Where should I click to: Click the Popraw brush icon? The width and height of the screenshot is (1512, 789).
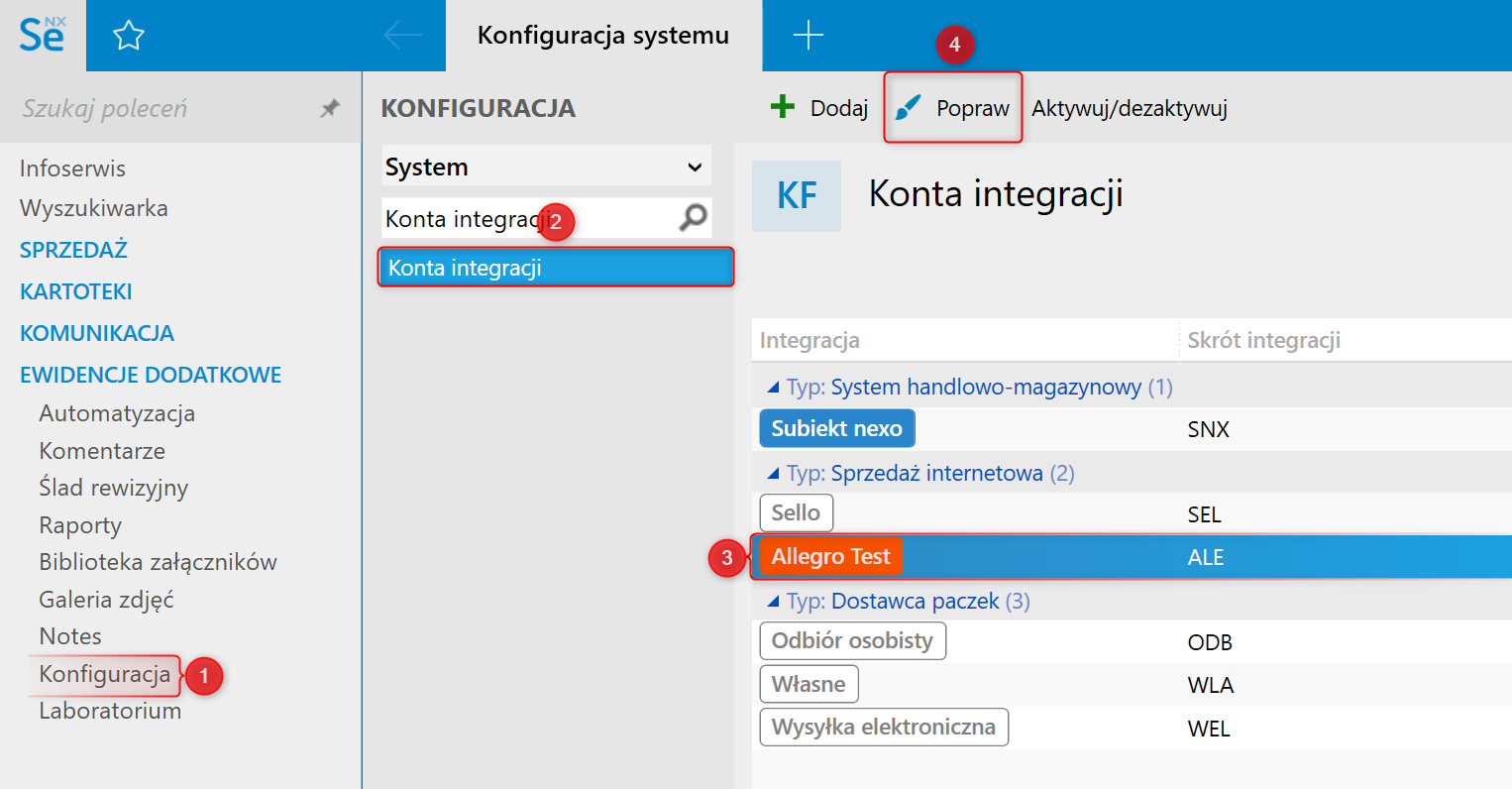click(x=908, y=107)
